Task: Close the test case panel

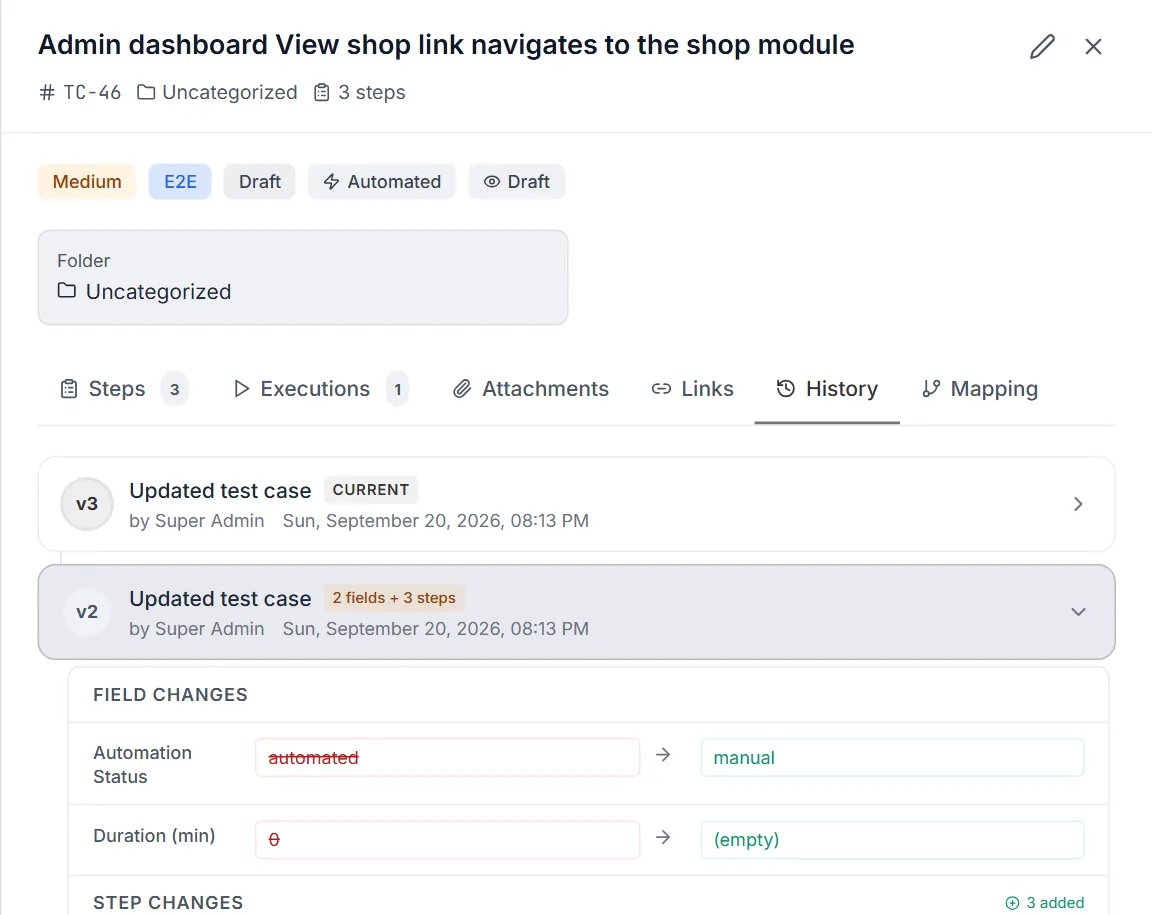Action: (1093, 46)
